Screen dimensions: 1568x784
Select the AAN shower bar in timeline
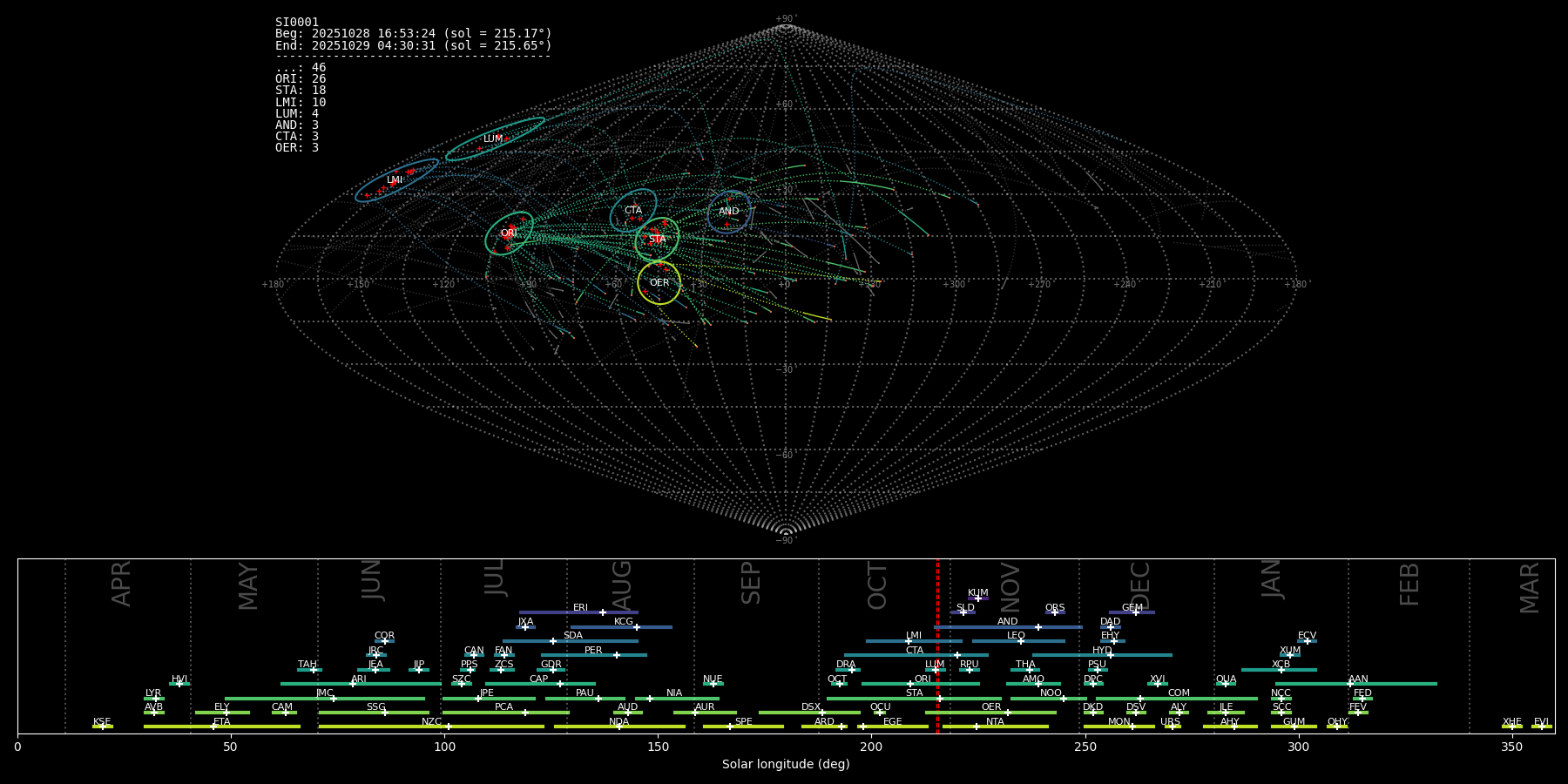click(1355, 684)
